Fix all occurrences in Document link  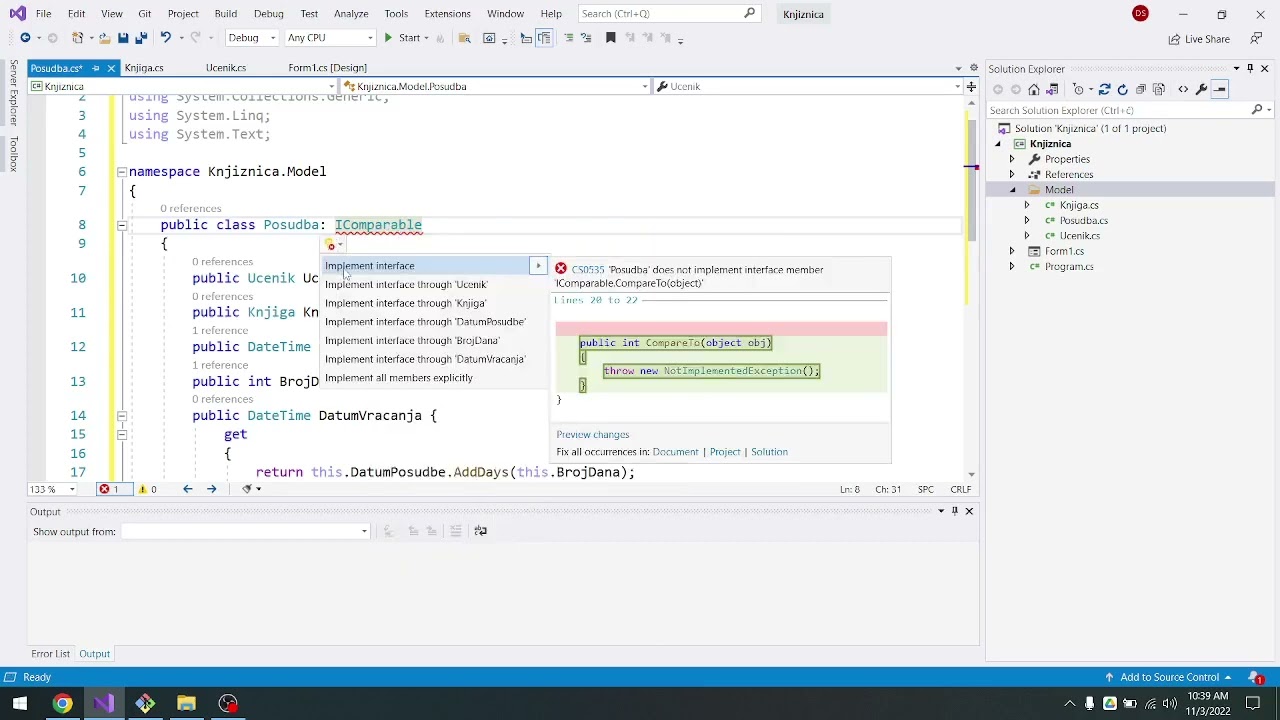(675, 452)
